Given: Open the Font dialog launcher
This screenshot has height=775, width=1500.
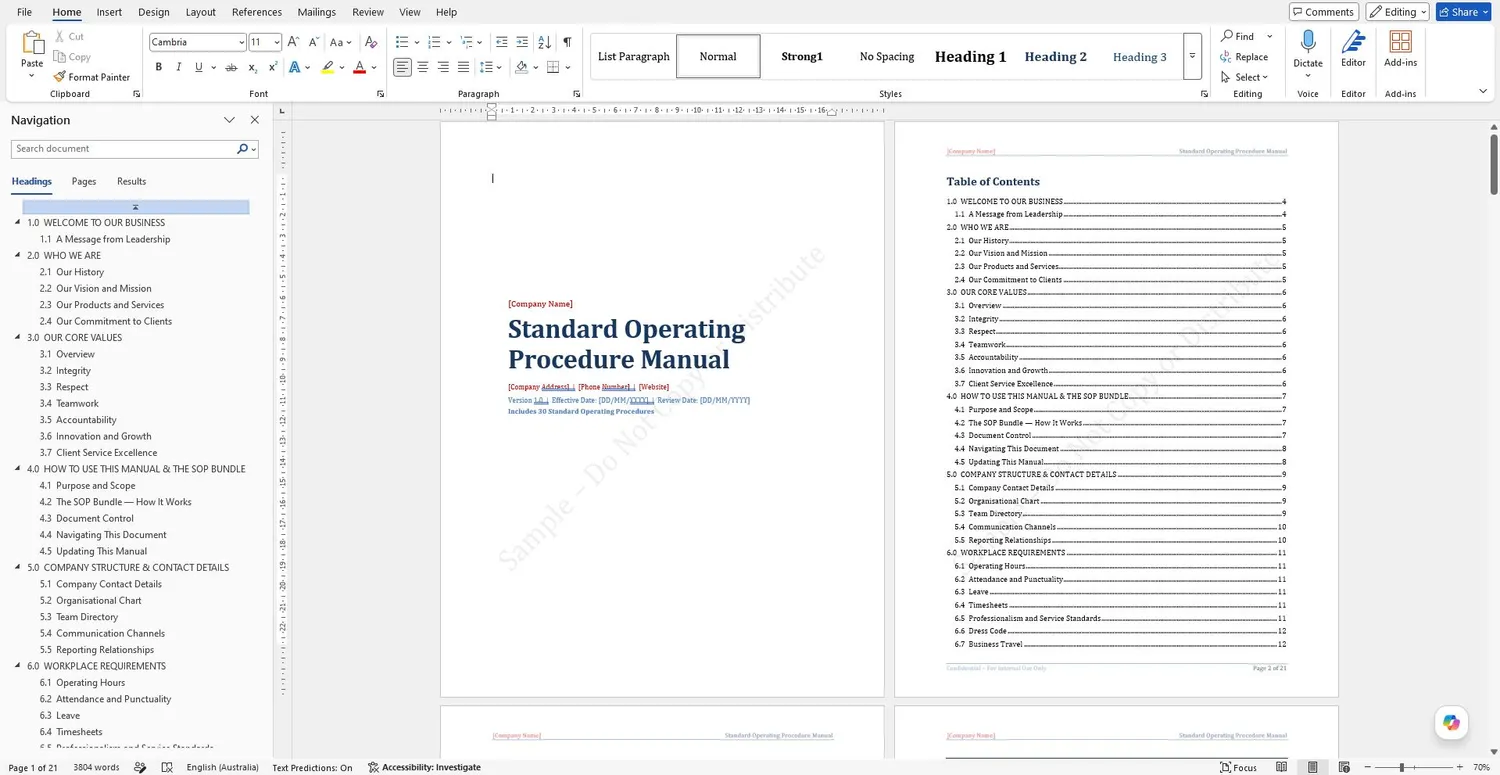Looking at the screenshot, I should pos(381,94).
